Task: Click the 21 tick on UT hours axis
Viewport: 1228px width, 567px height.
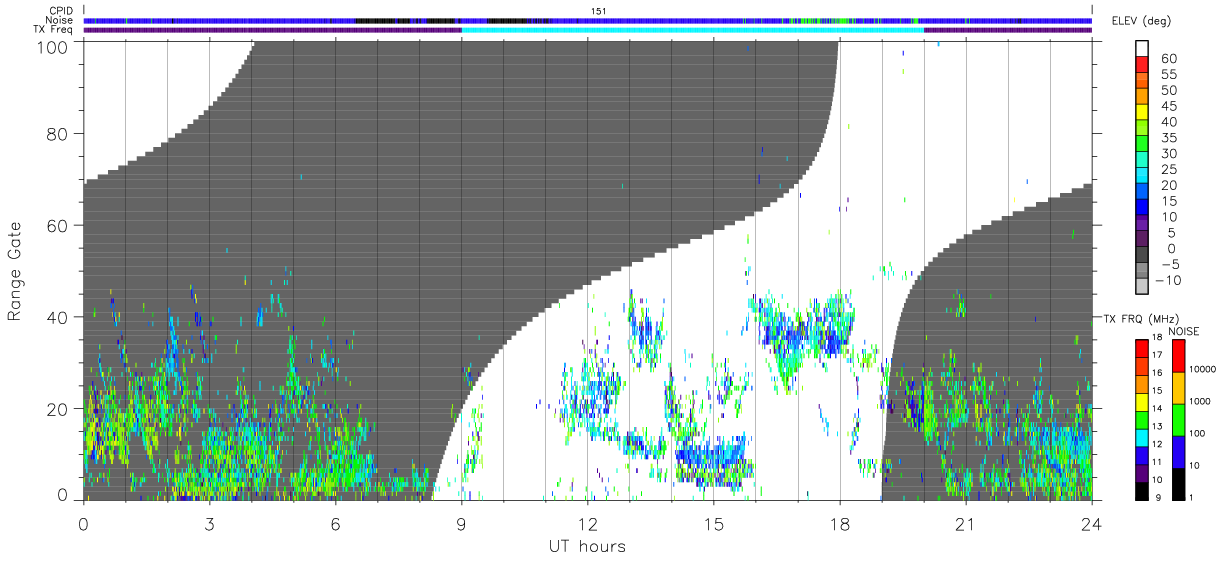Action: pos(965,525)
